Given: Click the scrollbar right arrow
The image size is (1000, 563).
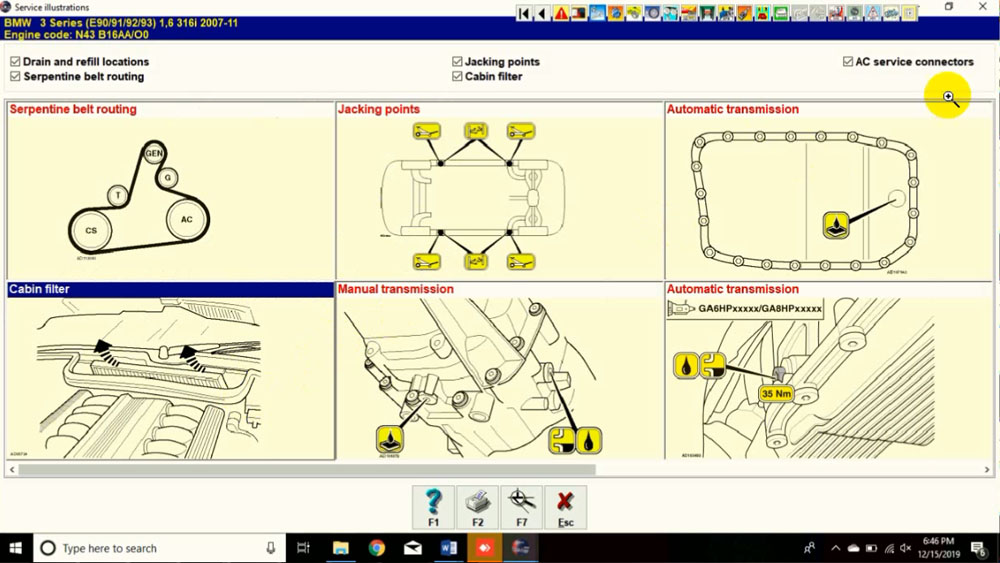Looking at the screenshot, I should (987, 470).
